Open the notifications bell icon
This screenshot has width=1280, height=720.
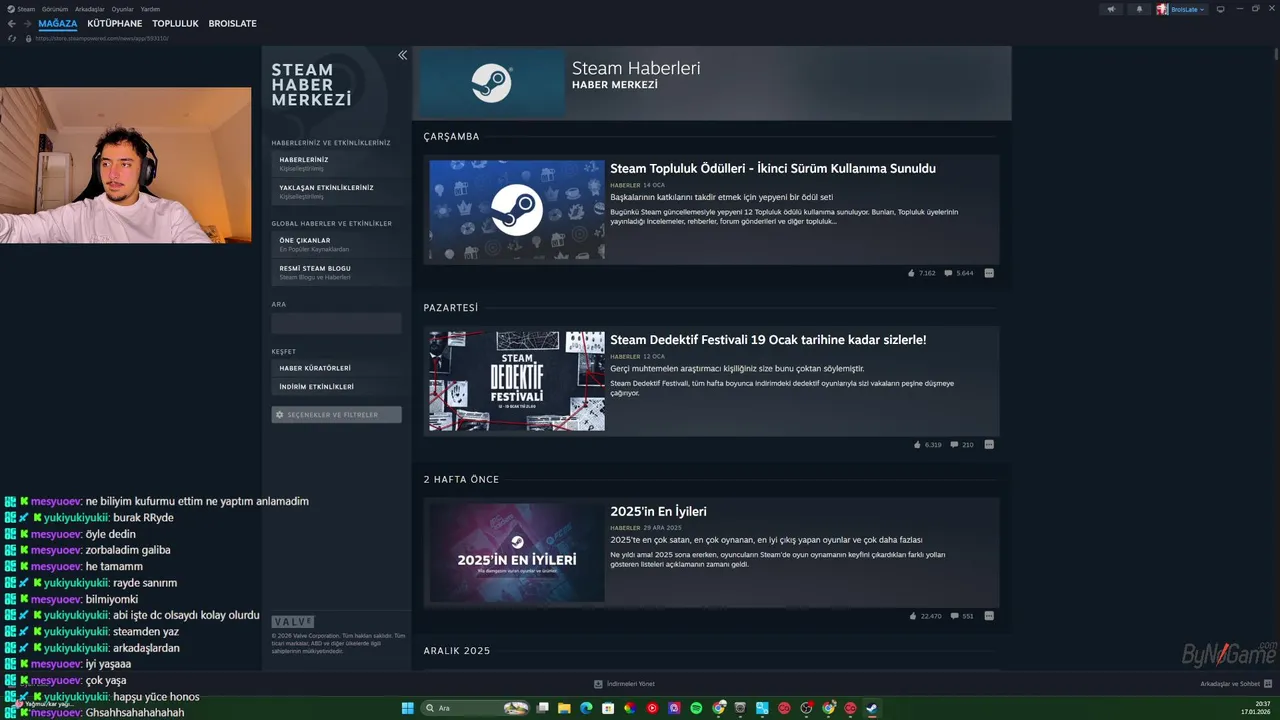tap(1138, 9)
